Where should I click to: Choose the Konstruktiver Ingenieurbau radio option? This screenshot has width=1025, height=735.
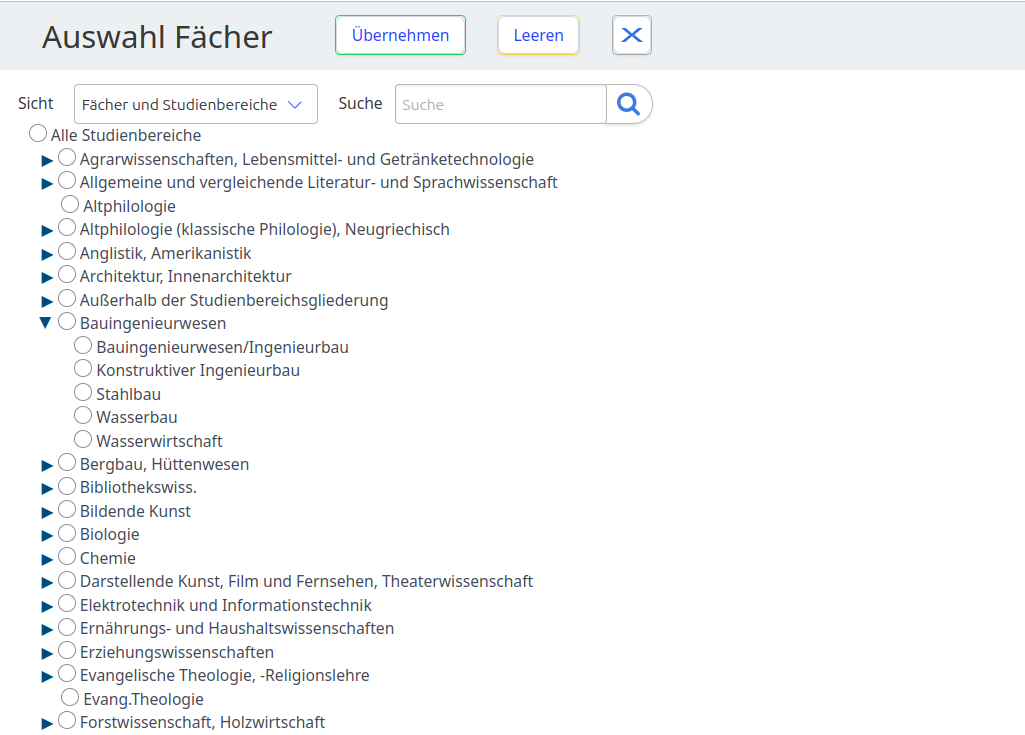(83, 369)
